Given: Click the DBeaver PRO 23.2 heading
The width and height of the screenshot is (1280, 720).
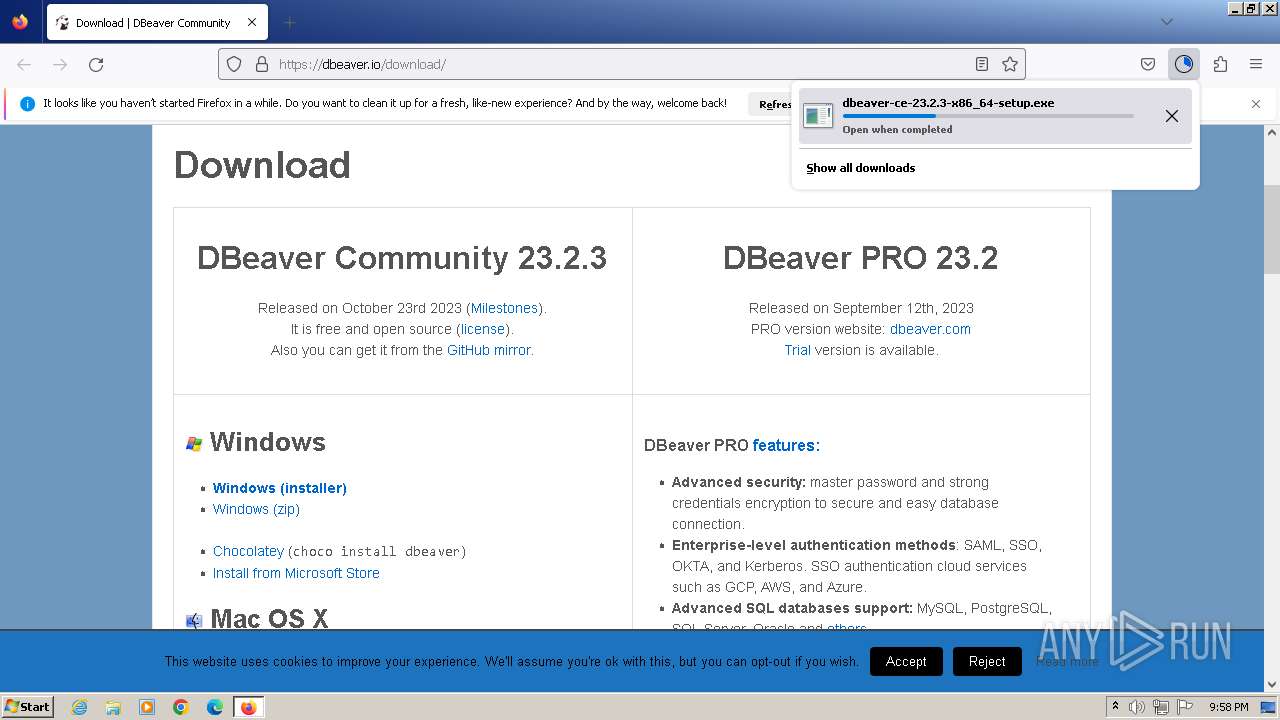Looking at the screenshot, I should (x=860, y=258).
